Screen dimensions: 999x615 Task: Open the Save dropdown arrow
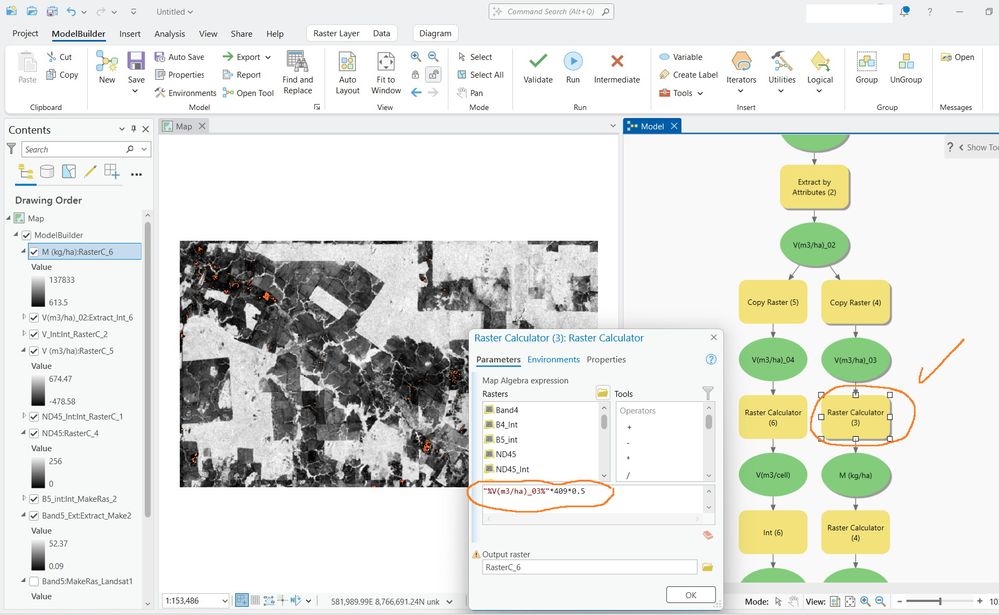click(136, 91)
